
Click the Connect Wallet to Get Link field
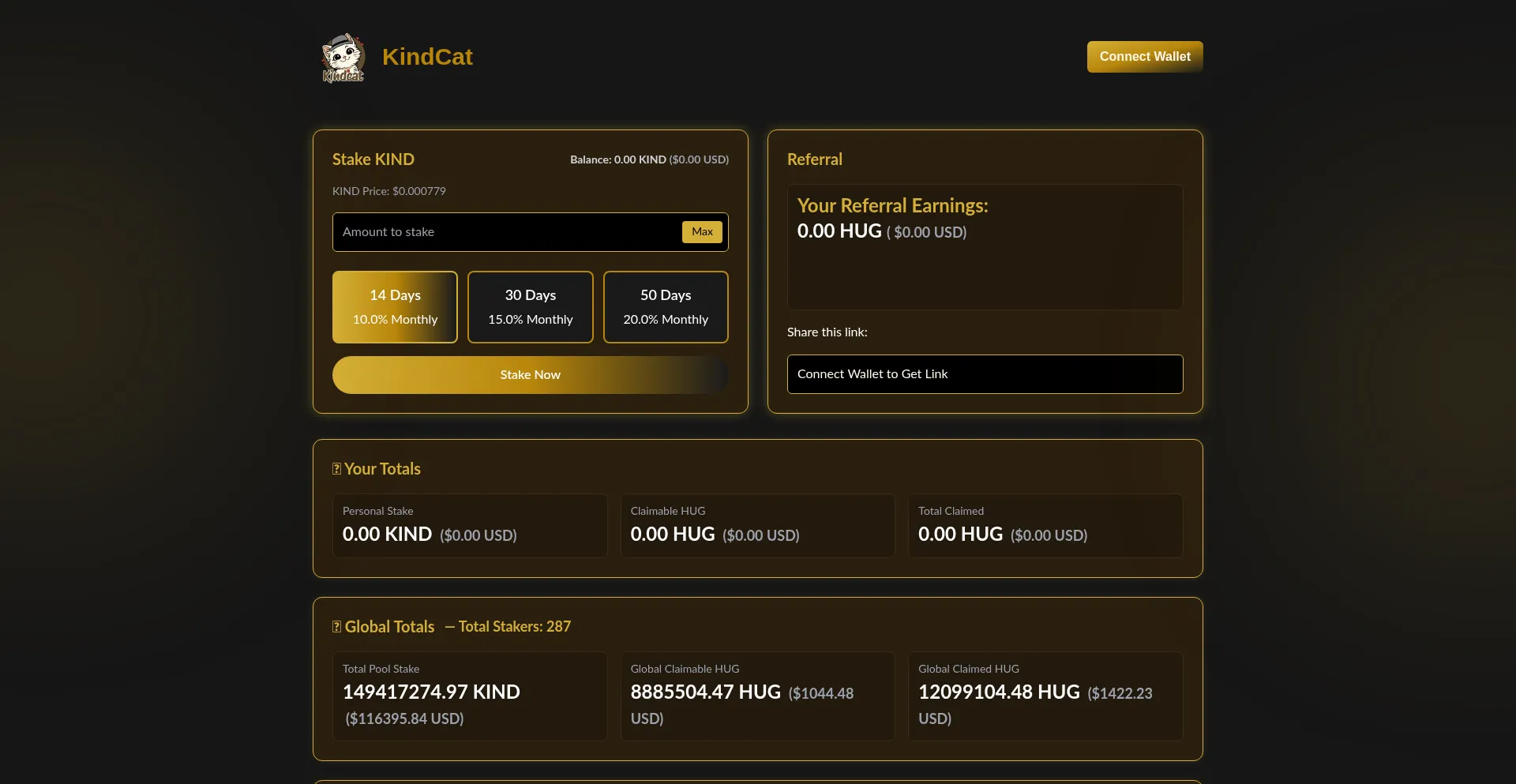985,374
